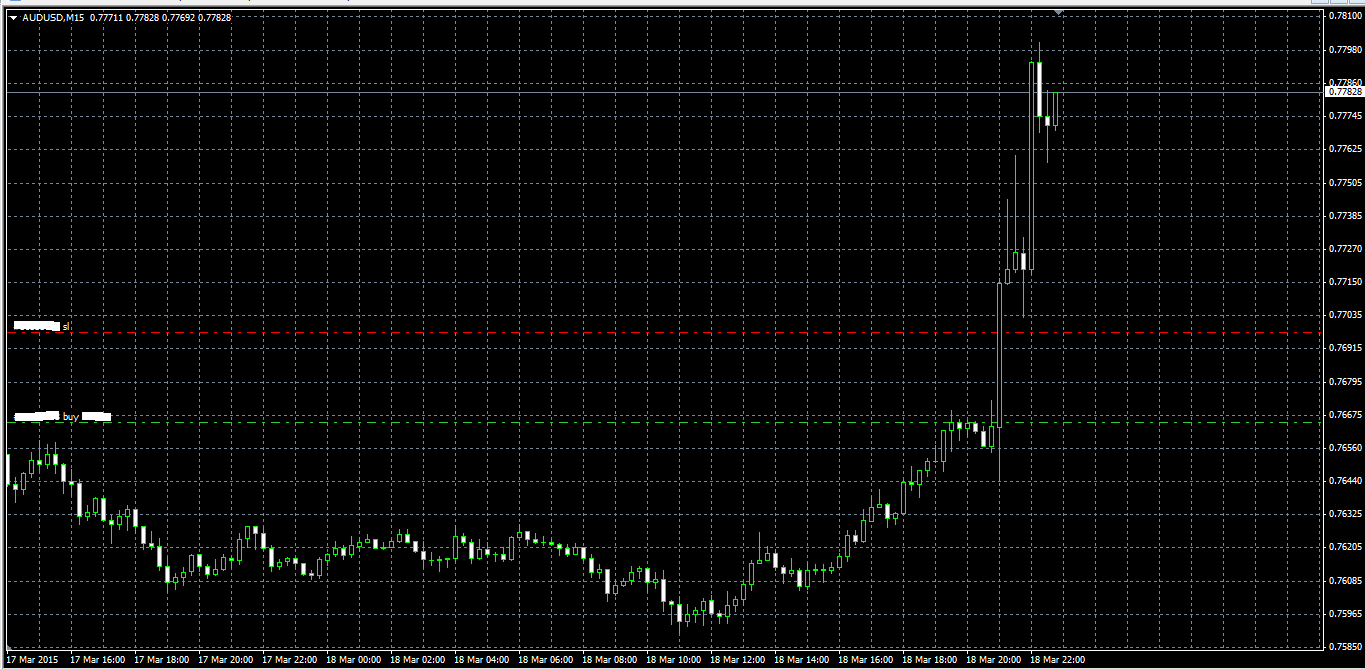Click the '18 Mar 04:00' time axis label

tap(482, 660)
